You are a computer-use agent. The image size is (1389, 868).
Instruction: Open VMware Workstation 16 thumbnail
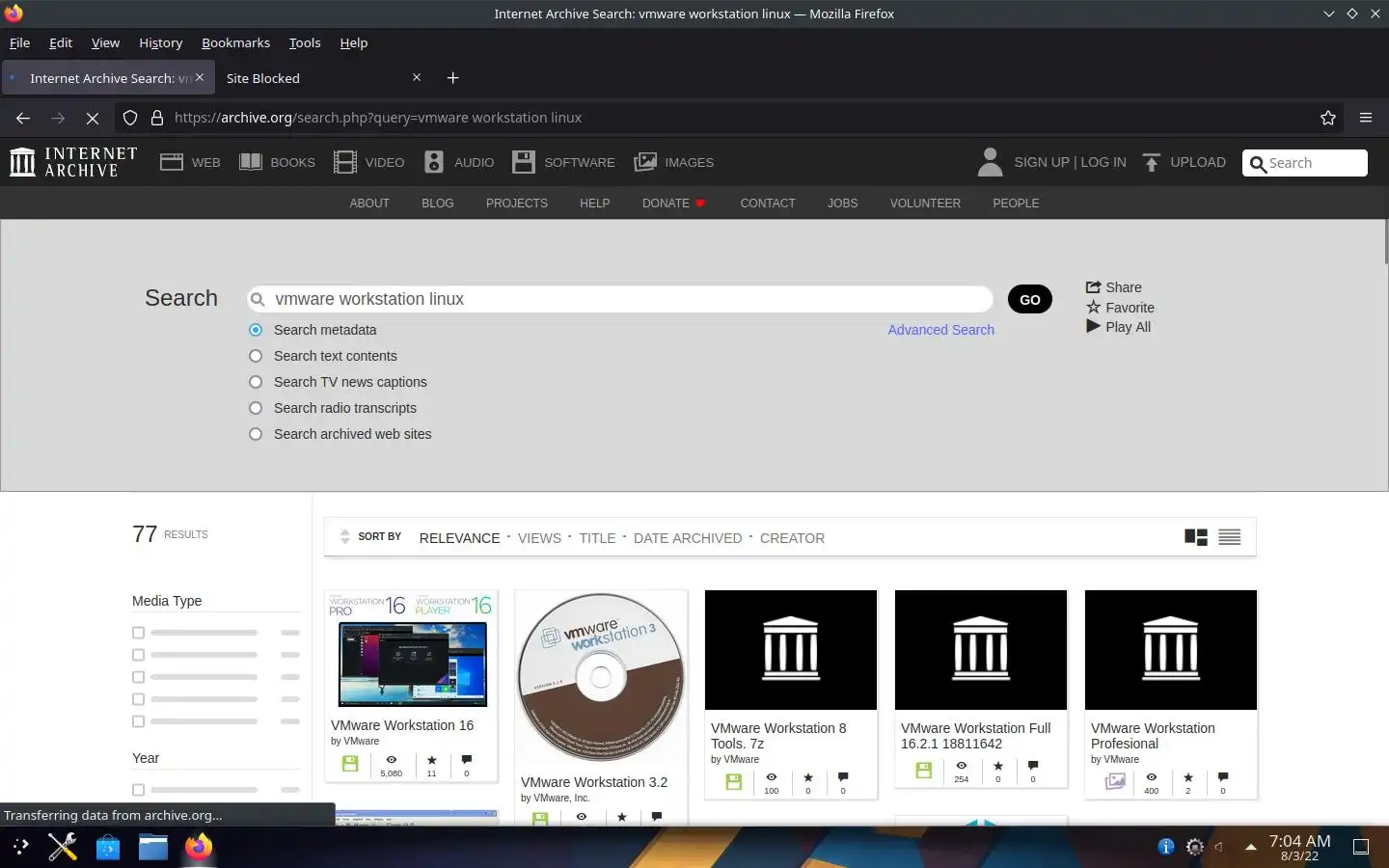(412, 652)
